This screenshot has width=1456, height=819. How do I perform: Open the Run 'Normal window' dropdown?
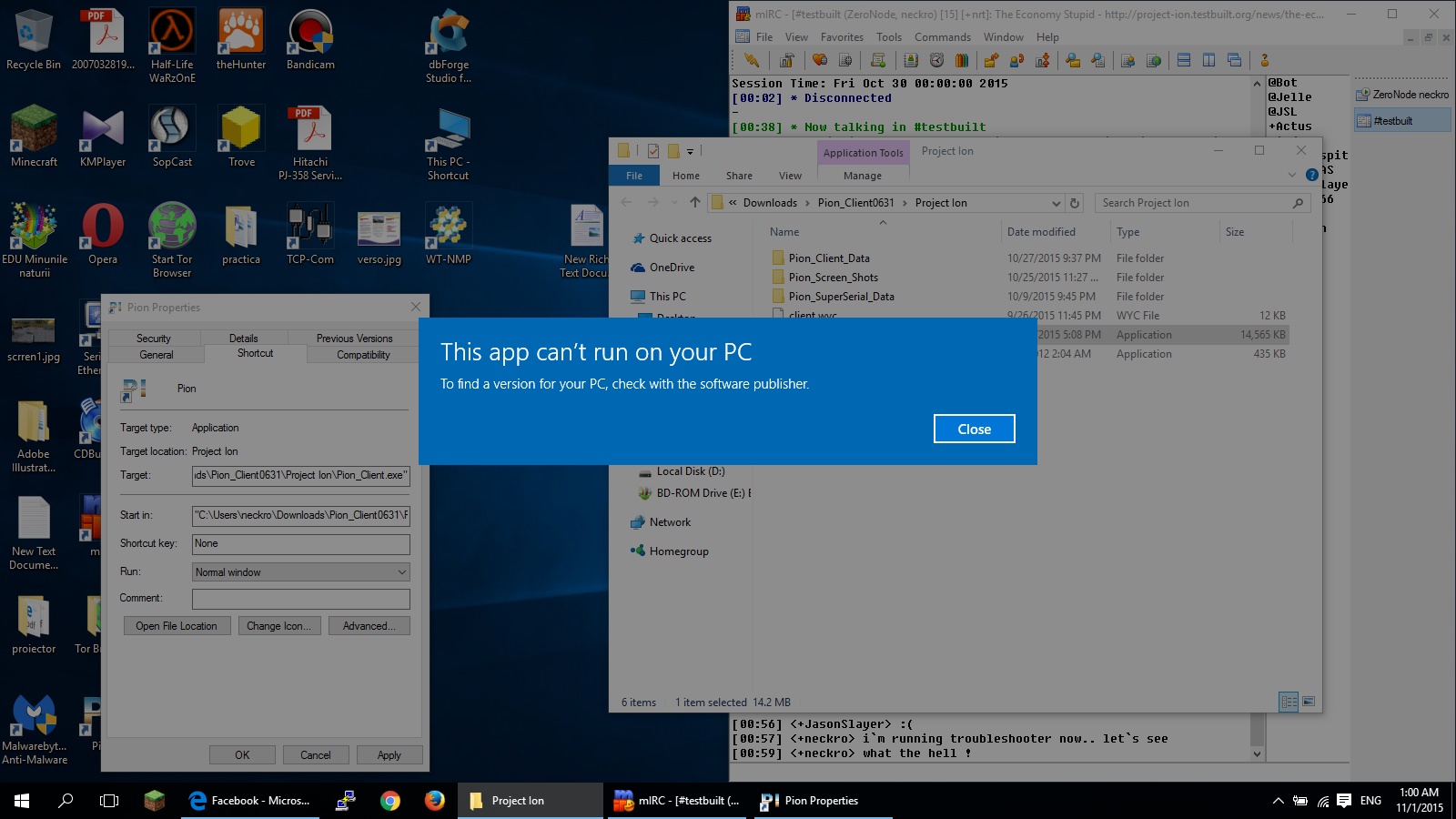pos(301,571)
